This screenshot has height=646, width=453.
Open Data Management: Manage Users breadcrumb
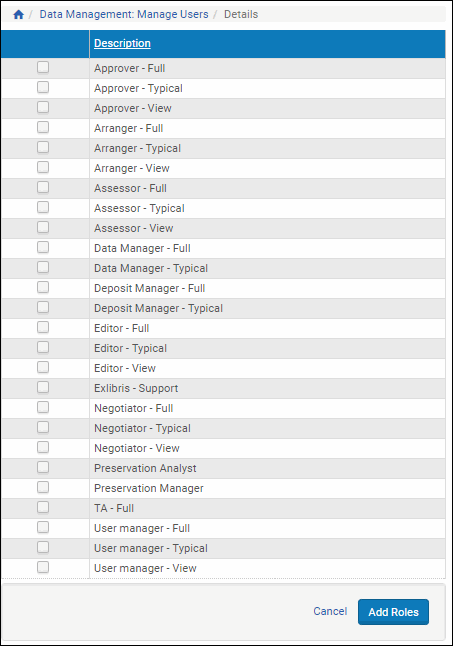pos(124,14)
